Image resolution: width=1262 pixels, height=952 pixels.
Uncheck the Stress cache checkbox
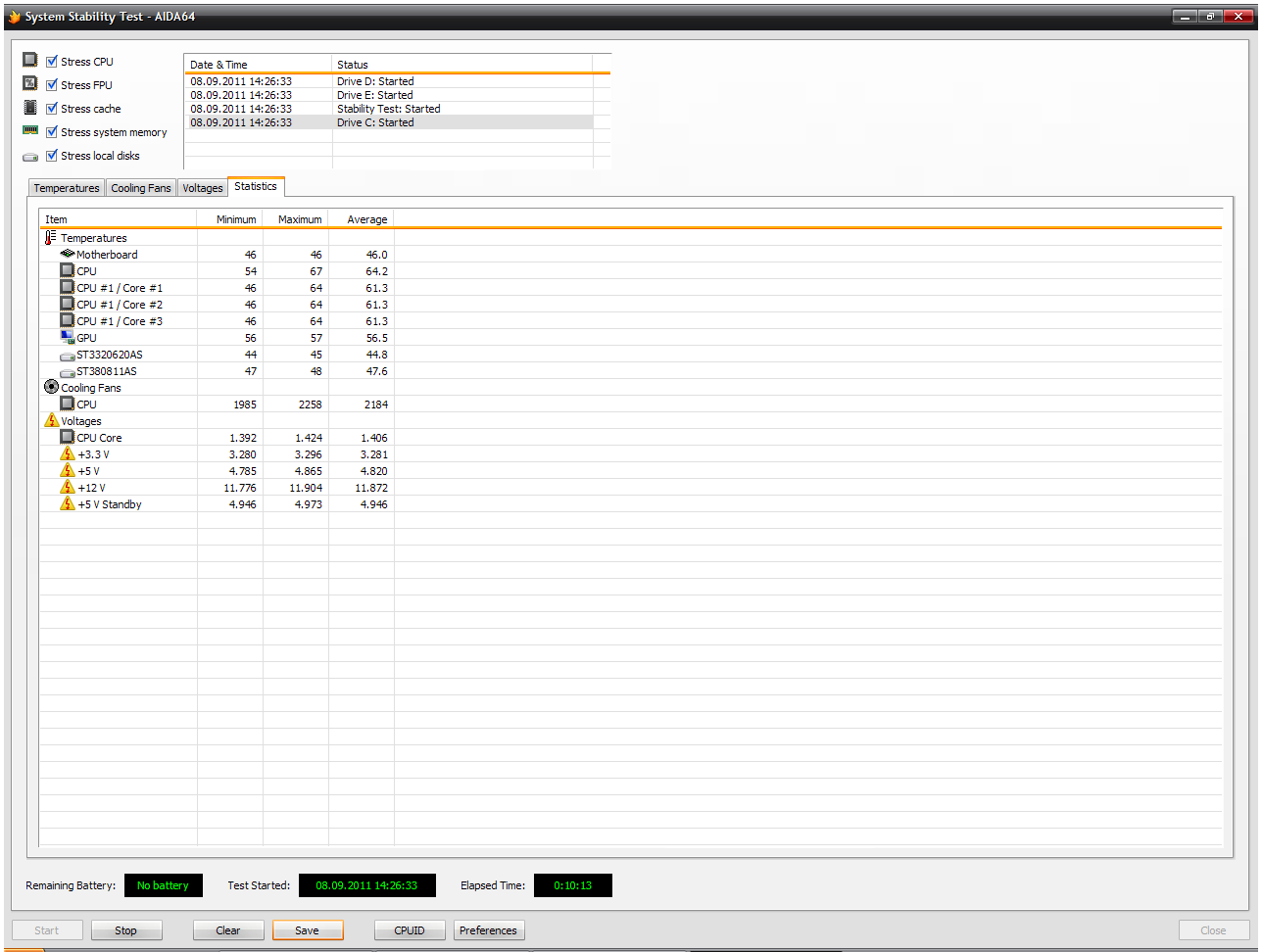pyautogui.click(x=52, y=109)
